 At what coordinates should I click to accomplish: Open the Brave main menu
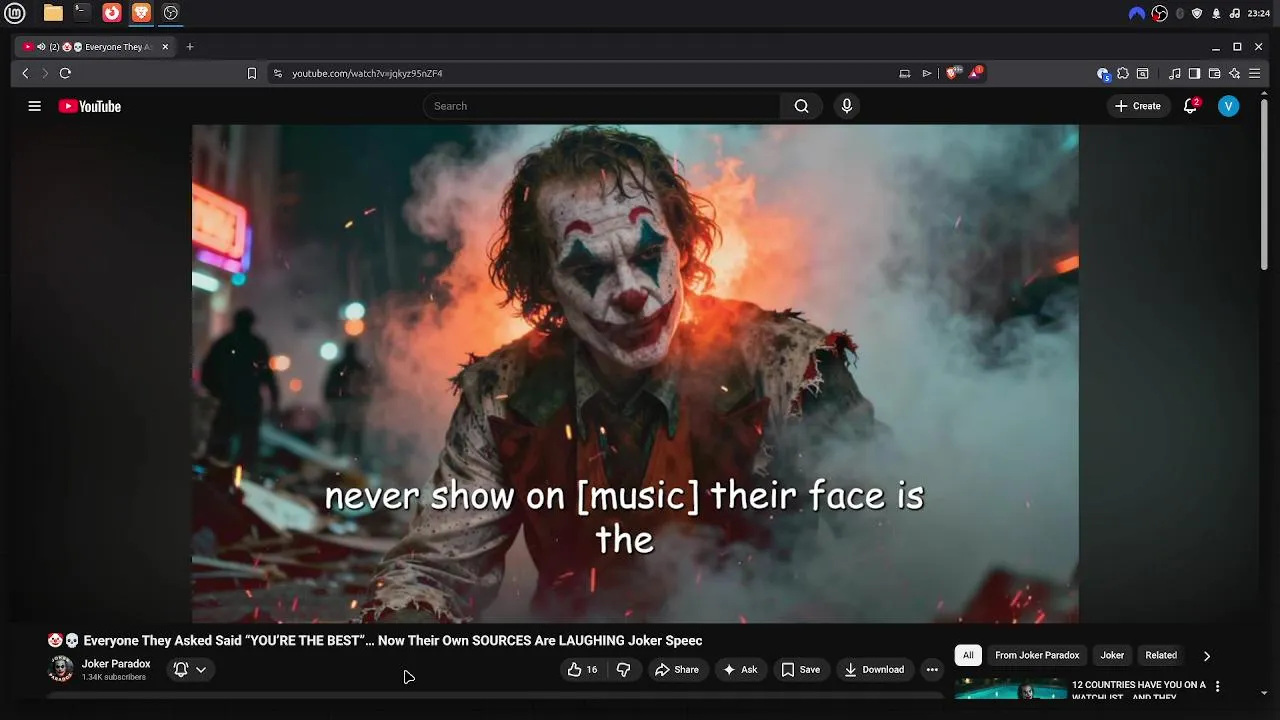point(1254,73)
